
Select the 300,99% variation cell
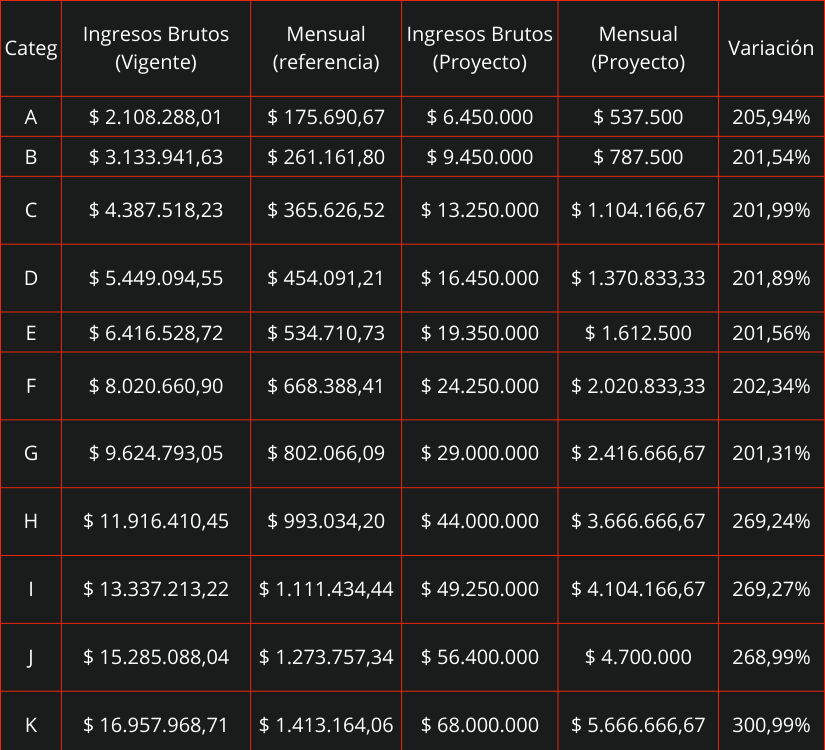click(x=771, y=725)
